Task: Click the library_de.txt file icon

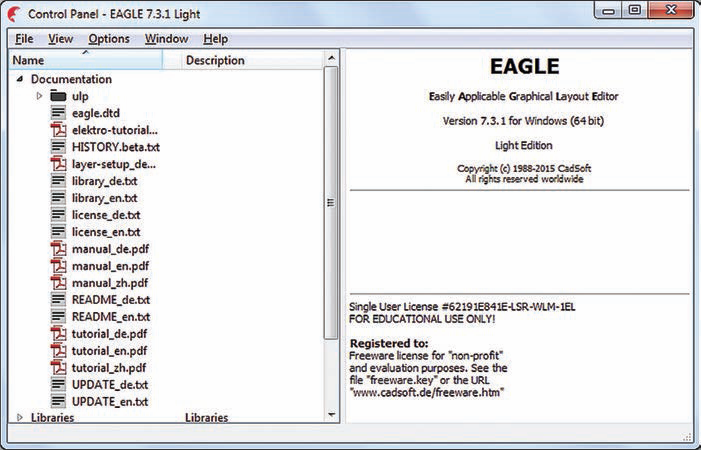Action: [x=58, y=181]
